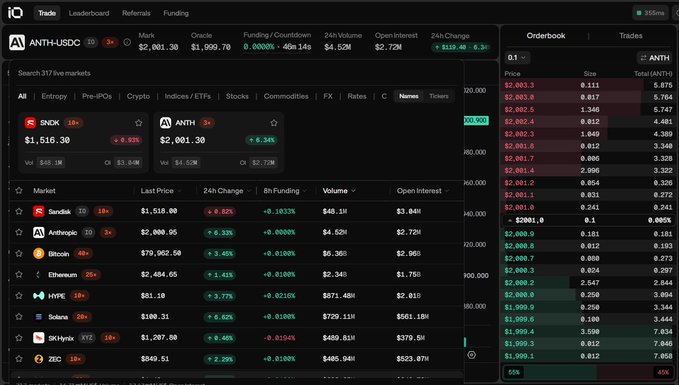Open the ANTH-USDC market selector
Image resolution: width=679 pixels, height=385 pixels.
[55, 42]
